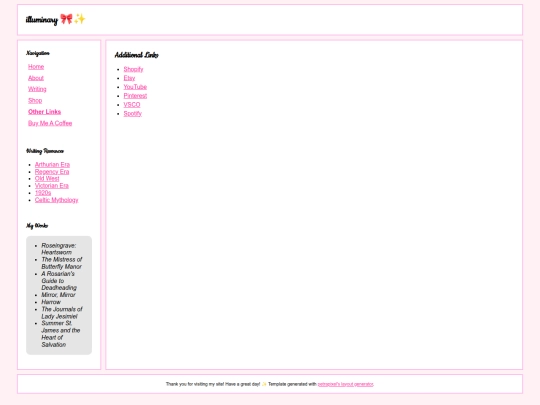Open the Pinterest link
540x405 pixels.
(135, 96)
